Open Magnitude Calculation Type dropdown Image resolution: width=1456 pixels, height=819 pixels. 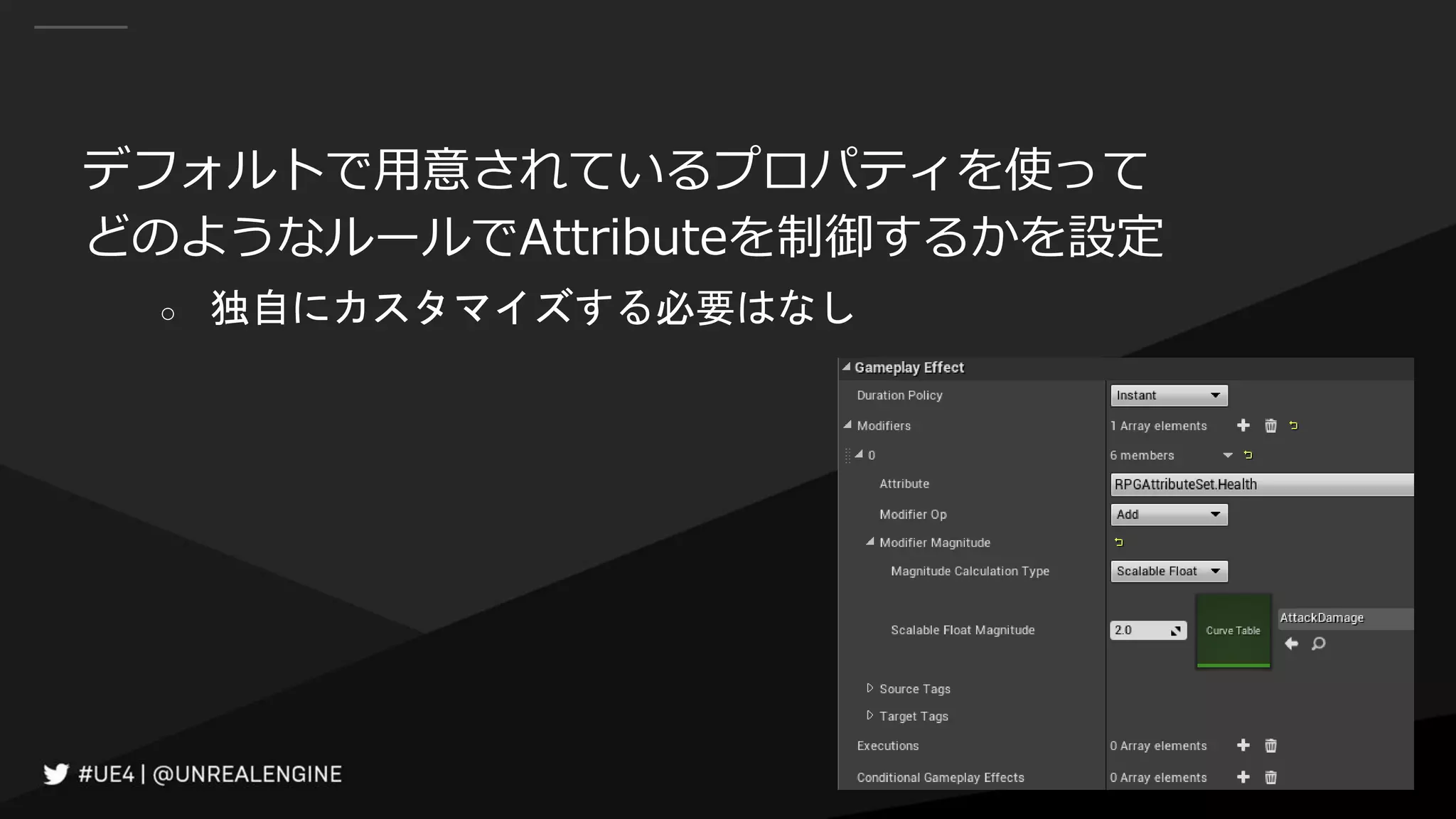[x=1169, y=571]
